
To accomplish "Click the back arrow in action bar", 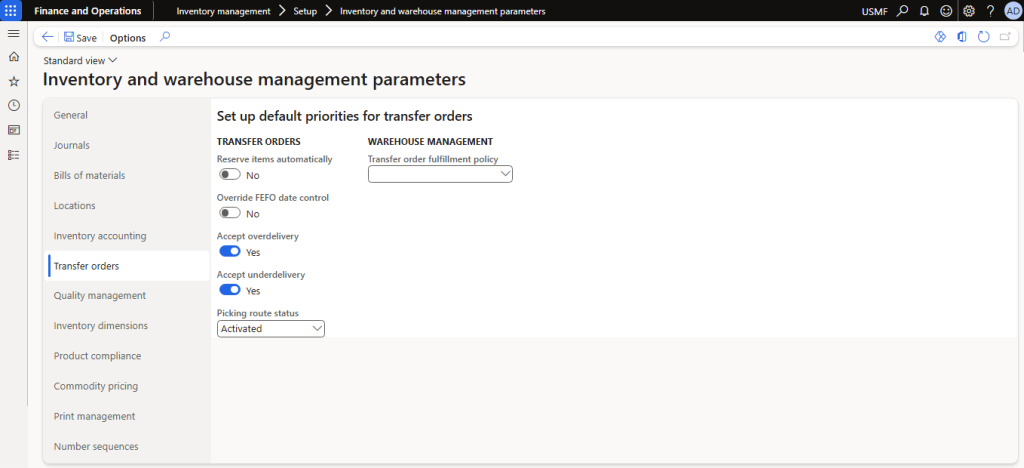I will click(48, 37).
